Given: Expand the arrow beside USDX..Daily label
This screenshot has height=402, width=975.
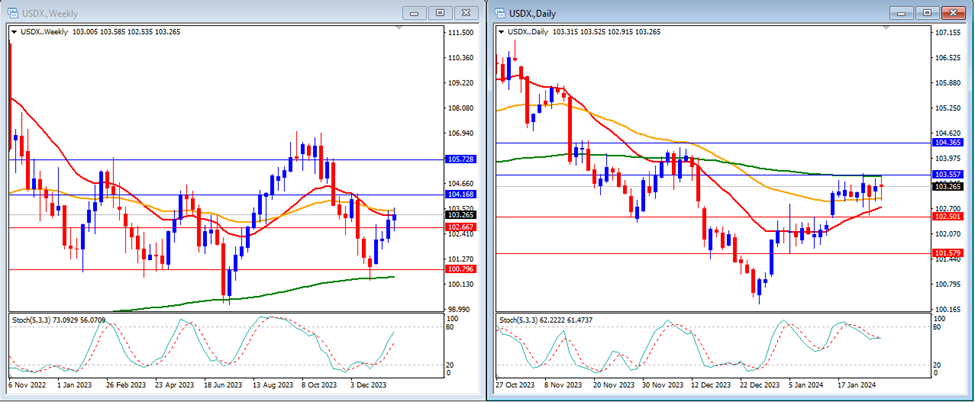Looking at the screenshot, I should pos(501,32).
